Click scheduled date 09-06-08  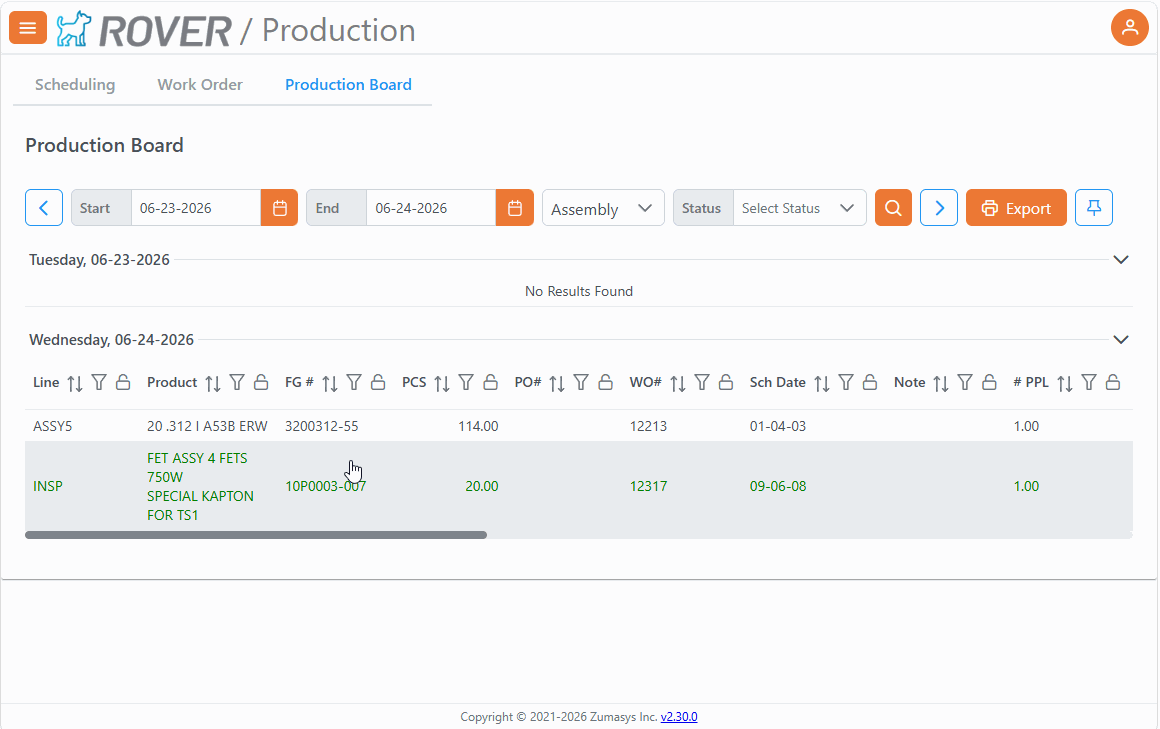tap(778, 486)
